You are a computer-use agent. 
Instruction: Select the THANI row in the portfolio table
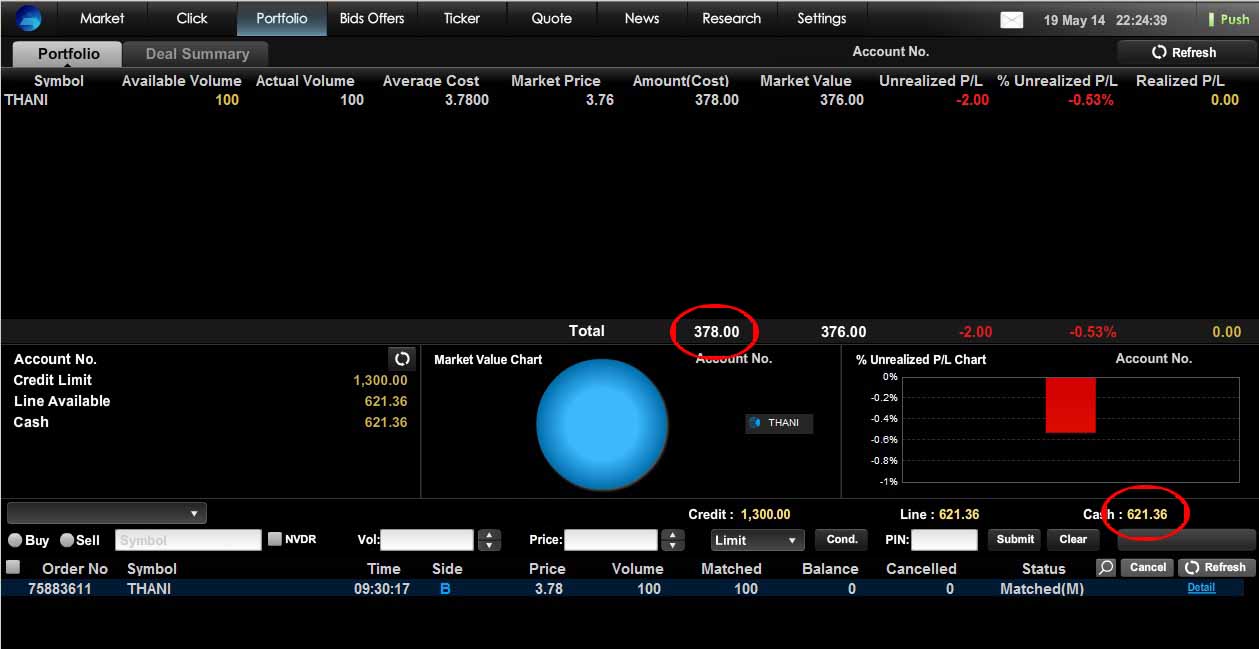click(x=629, y=100)
